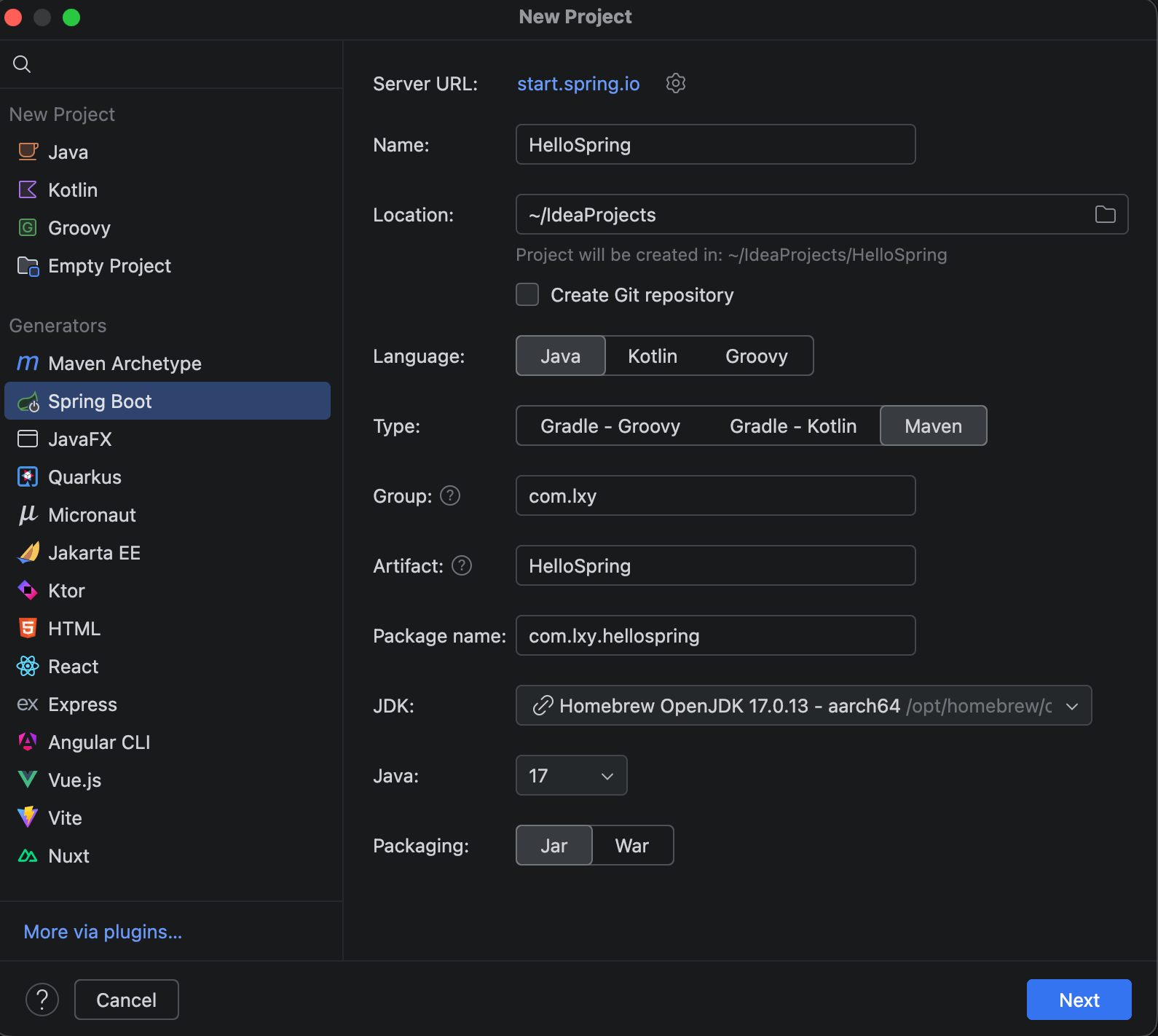This screenshot has height=1036, width=1158.
Task: Select the Quarkus generator icon
Action: [28, 477]
